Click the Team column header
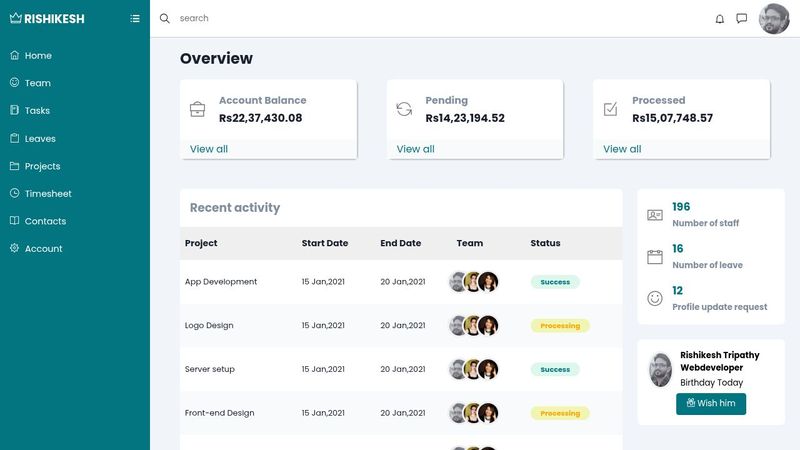This screenshot has height=450, width=800. tap(470, 243)
